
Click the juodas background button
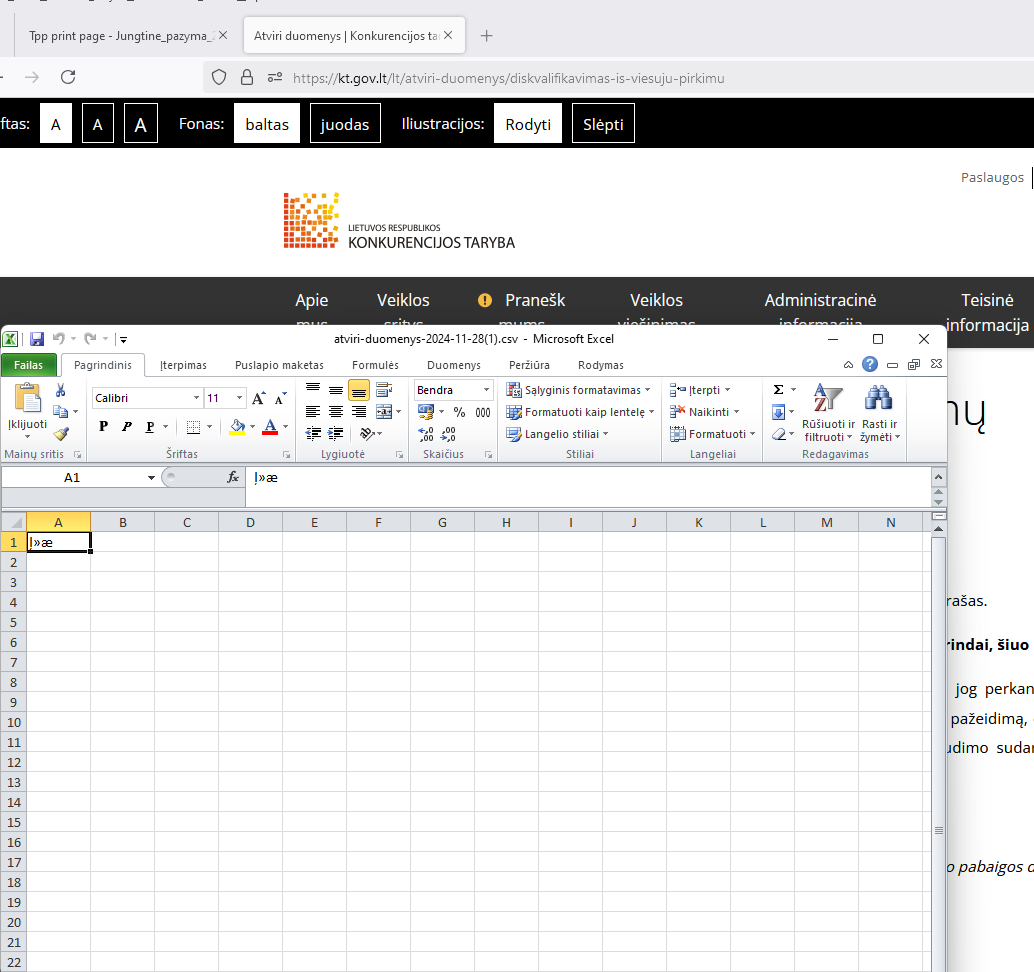click(x=345, y=125)
